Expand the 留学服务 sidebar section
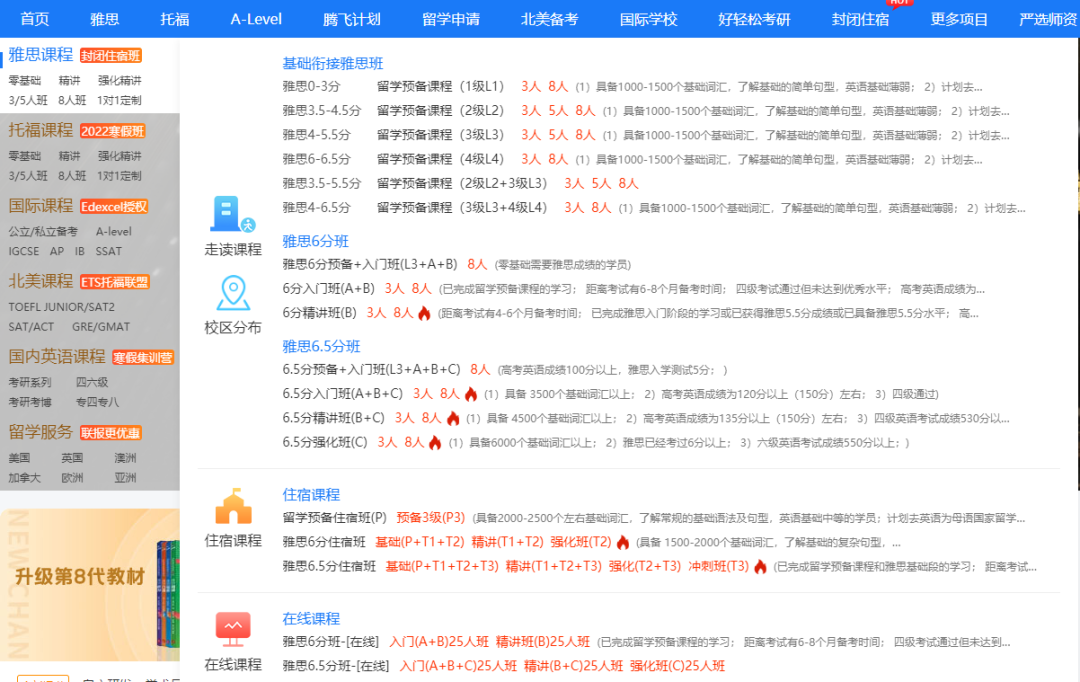1080x682 pixels. [x=41, y=432]
